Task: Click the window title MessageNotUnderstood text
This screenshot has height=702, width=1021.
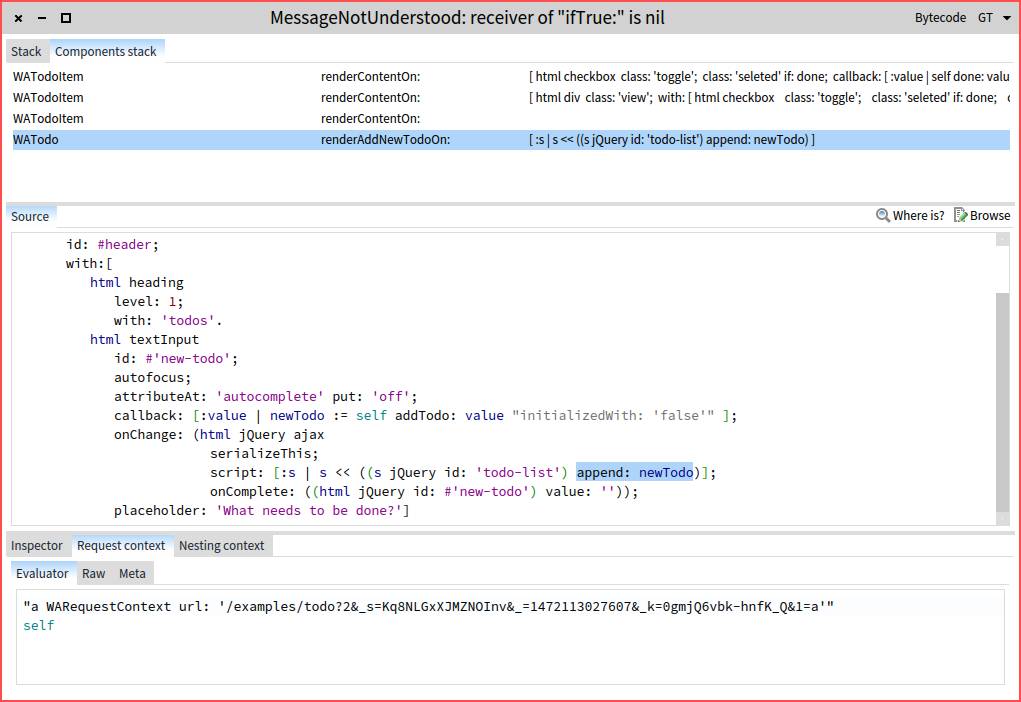Action: coord(467,18)
